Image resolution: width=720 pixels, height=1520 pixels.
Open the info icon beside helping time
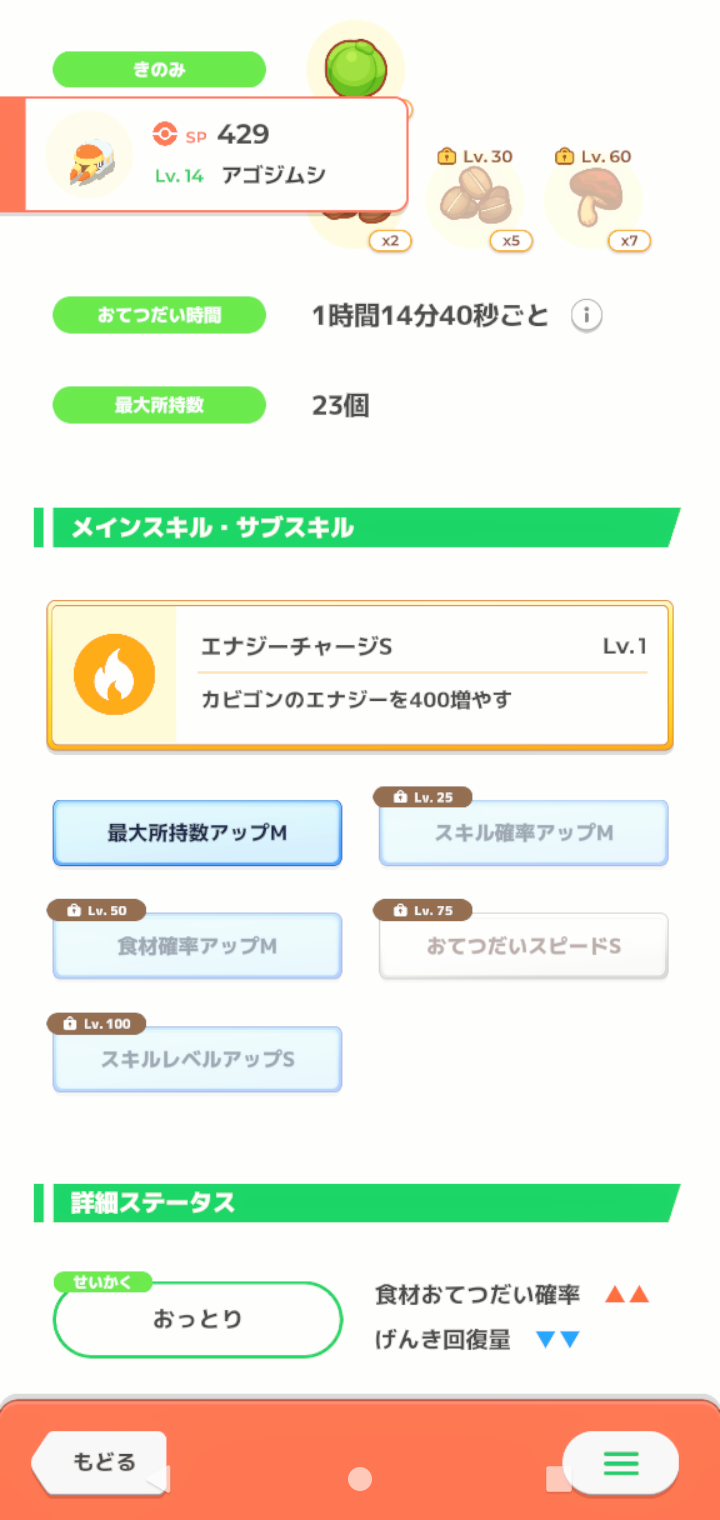pyautogui.click(x=587, y=316)
